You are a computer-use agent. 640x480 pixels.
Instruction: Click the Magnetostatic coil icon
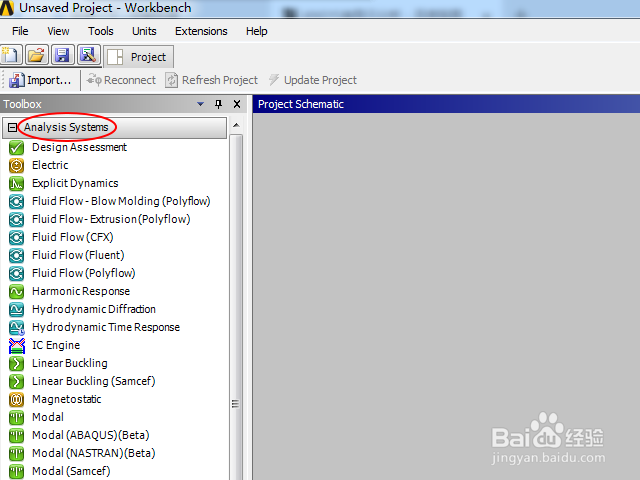tap(16, 399)
